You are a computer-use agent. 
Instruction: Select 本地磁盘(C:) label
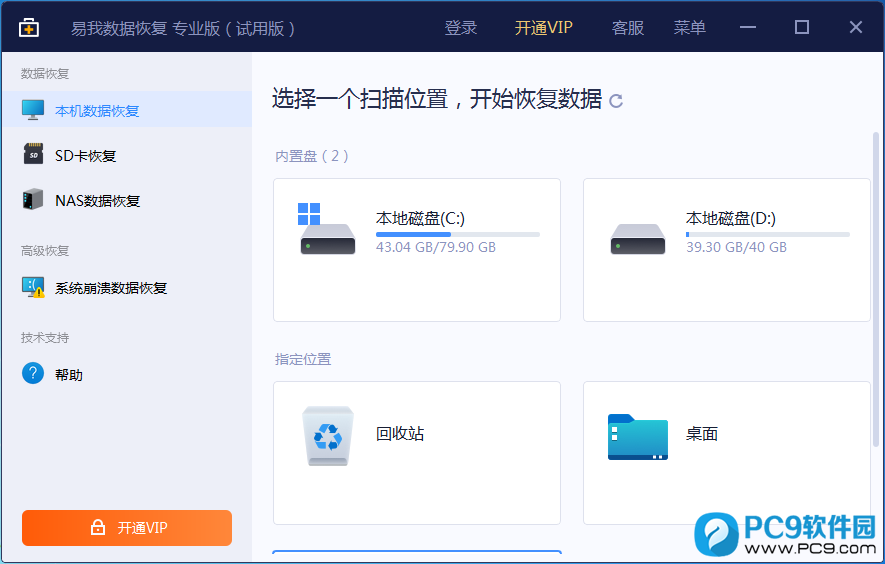(420, 218)
